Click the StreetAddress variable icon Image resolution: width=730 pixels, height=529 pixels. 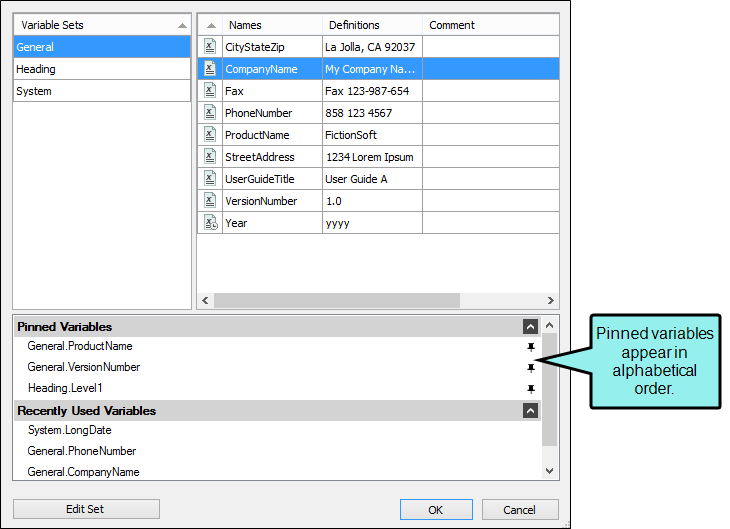pyautogui.click(x=210, y=156)
